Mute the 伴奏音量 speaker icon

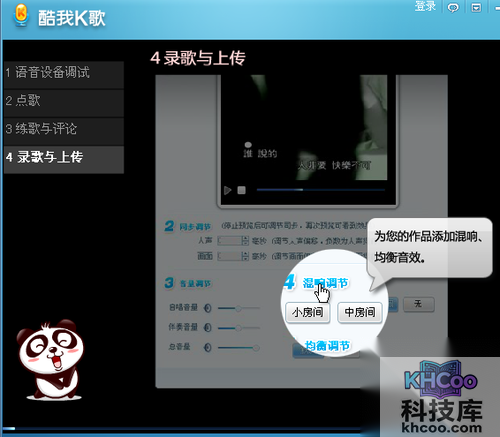208,328
